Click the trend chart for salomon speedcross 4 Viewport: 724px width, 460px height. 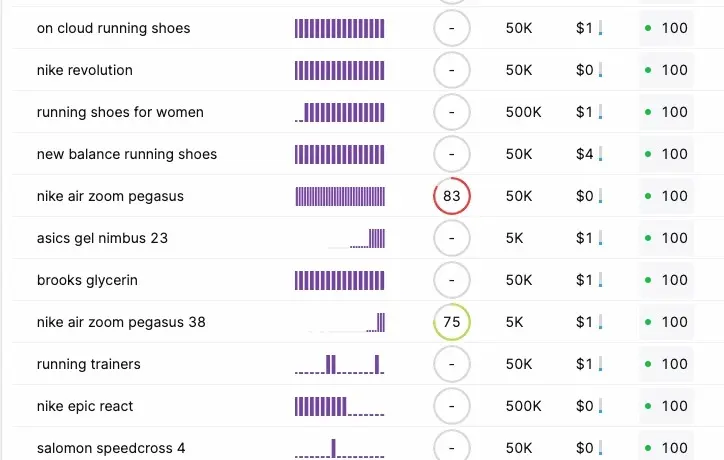(x=339, y=447)
